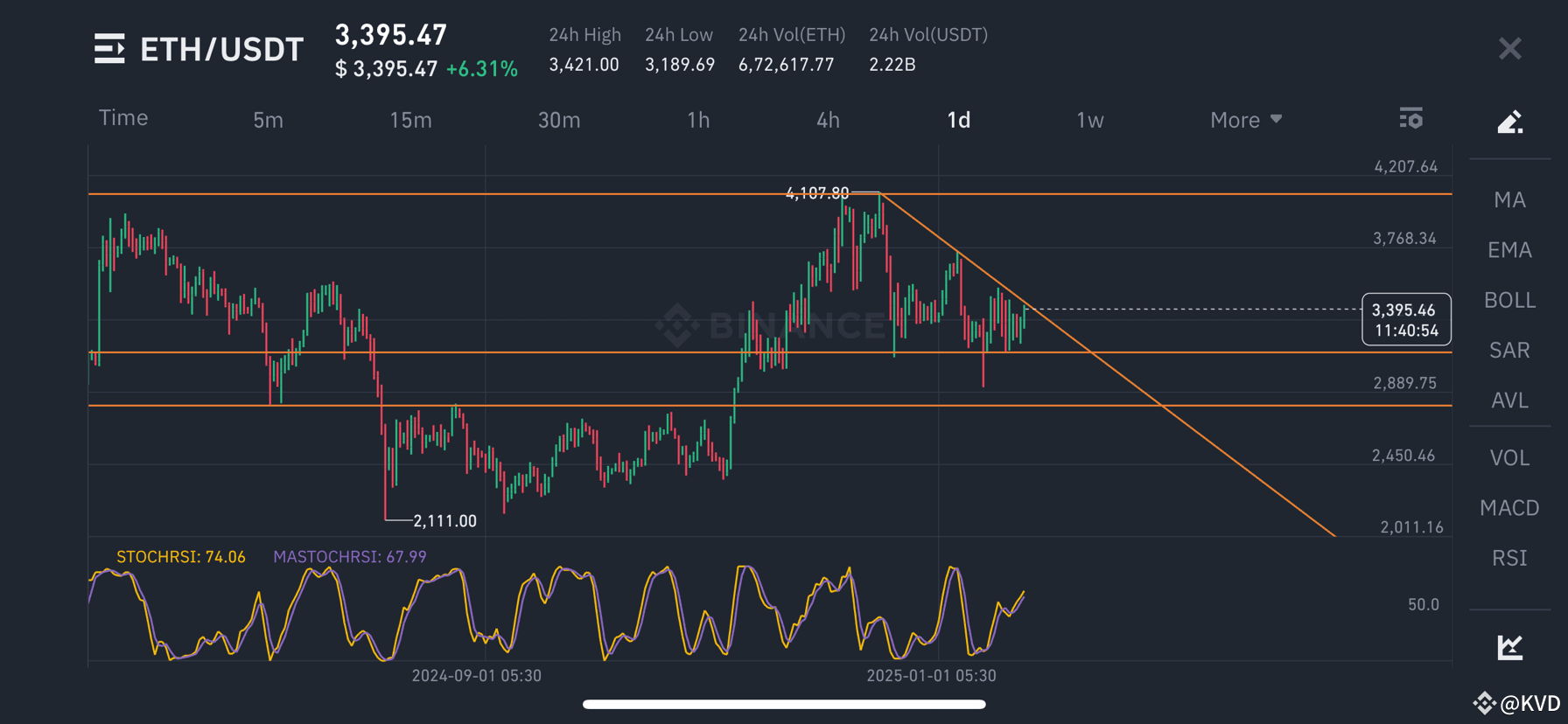Expand the More timeframes dropdown
Image resolution: width=1568 pixels, height=724 pixels.
[x=1246, y=120]
